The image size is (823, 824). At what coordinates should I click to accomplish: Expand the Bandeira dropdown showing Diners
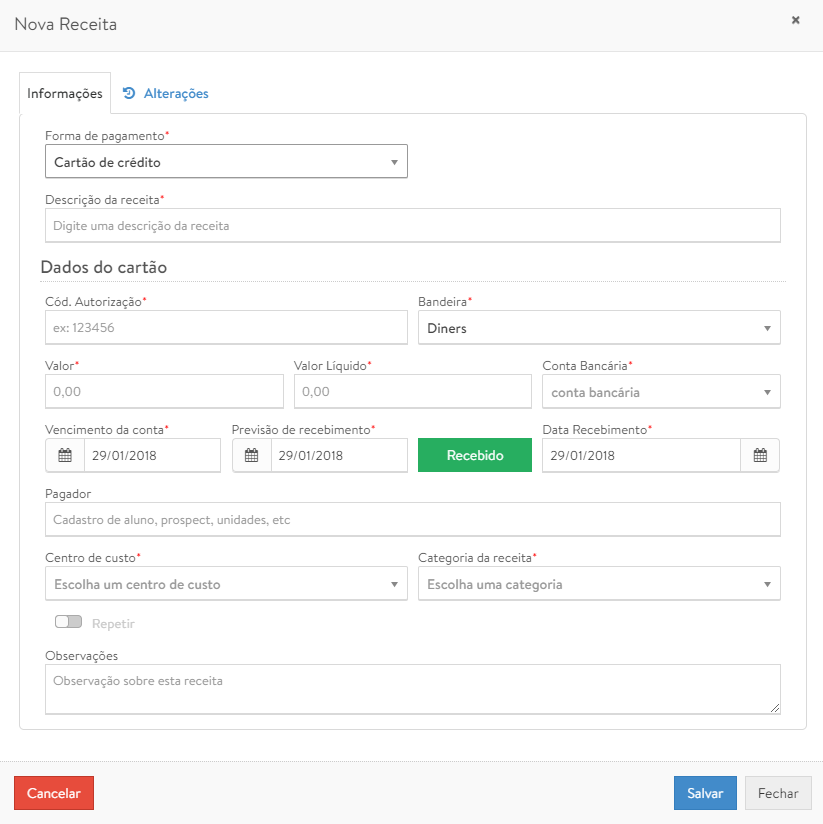(598, 328)
